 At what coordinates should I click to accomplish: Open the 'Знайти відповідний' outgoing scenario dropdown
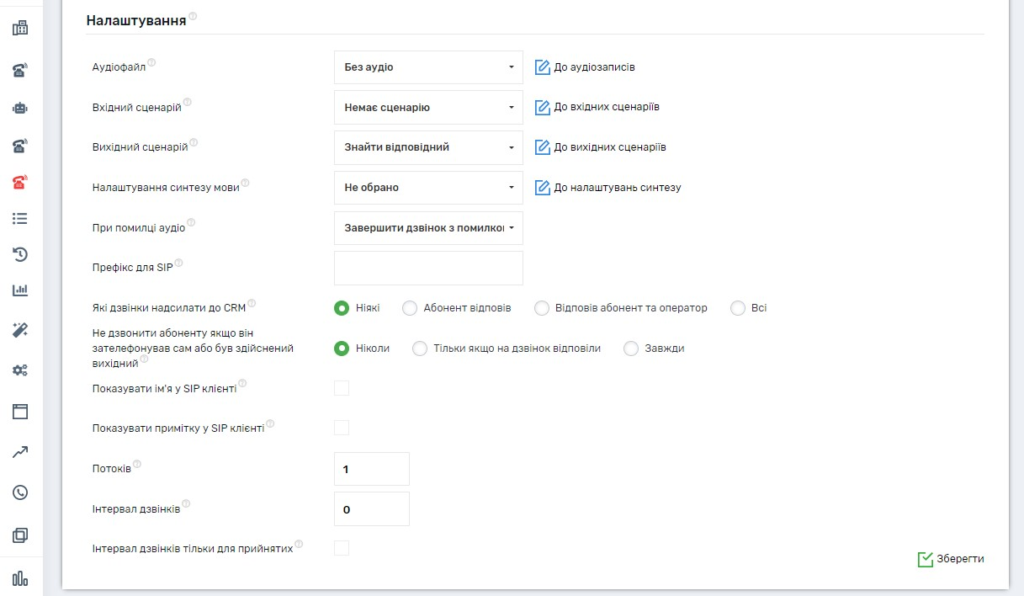click(427, 147)
